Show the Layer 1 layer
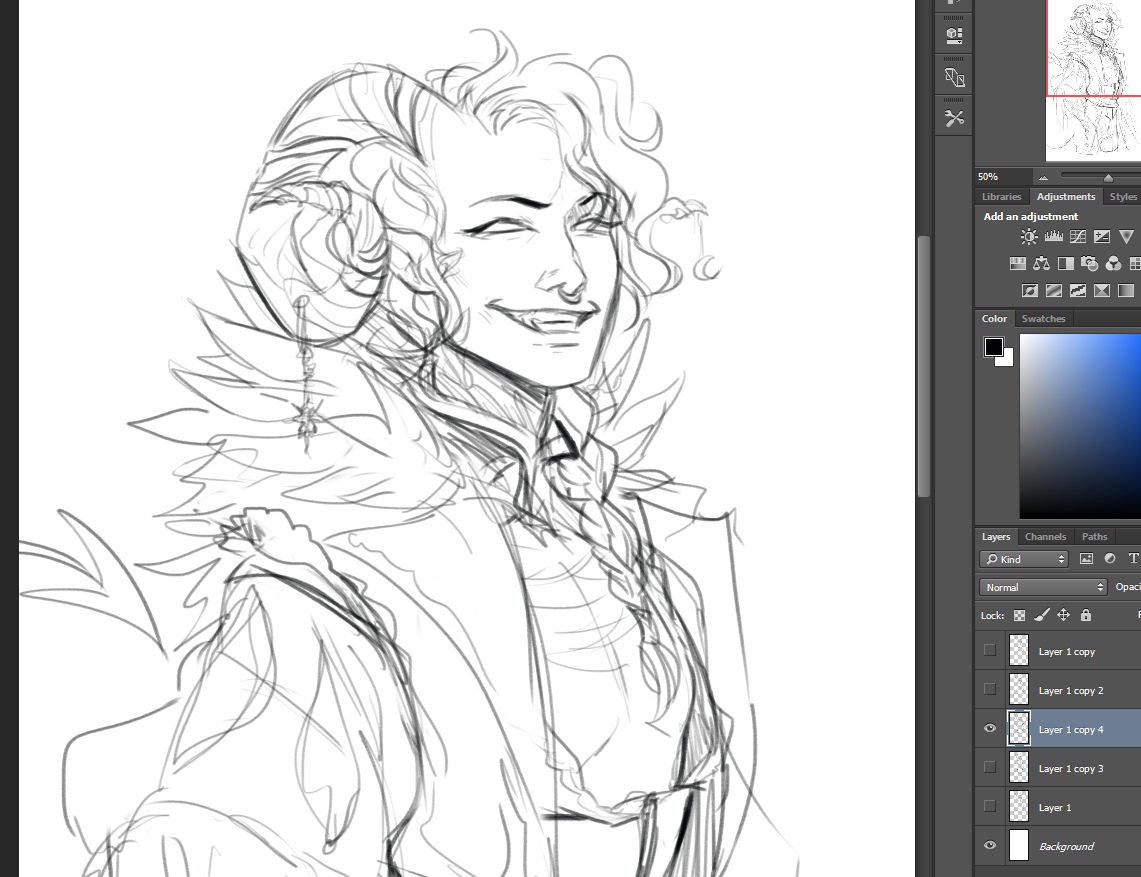1141x877 pixels. (x=990, y=806)
